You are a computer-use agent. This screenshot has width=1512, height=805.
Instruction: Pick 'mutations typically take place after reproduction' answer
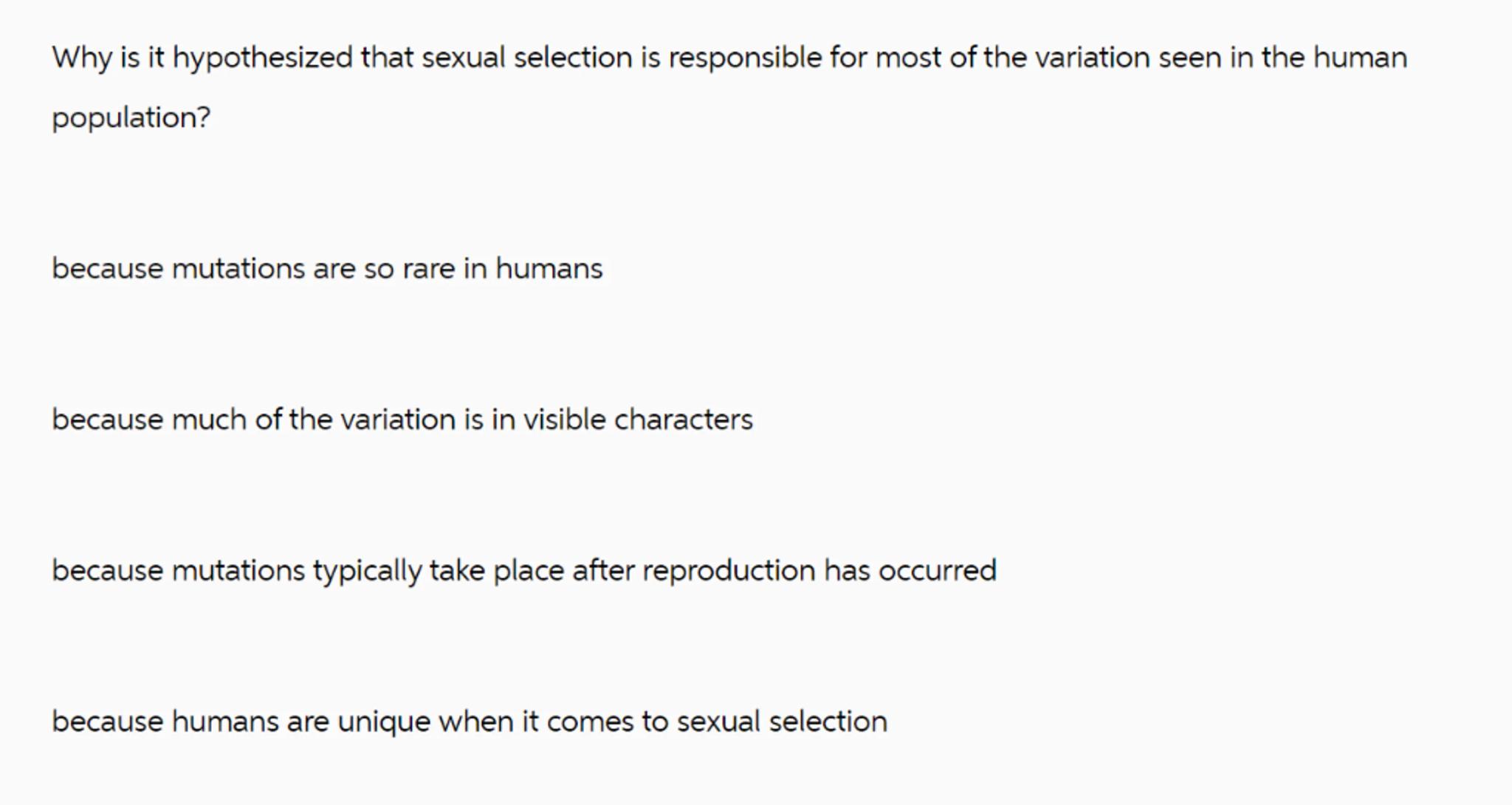523,570
